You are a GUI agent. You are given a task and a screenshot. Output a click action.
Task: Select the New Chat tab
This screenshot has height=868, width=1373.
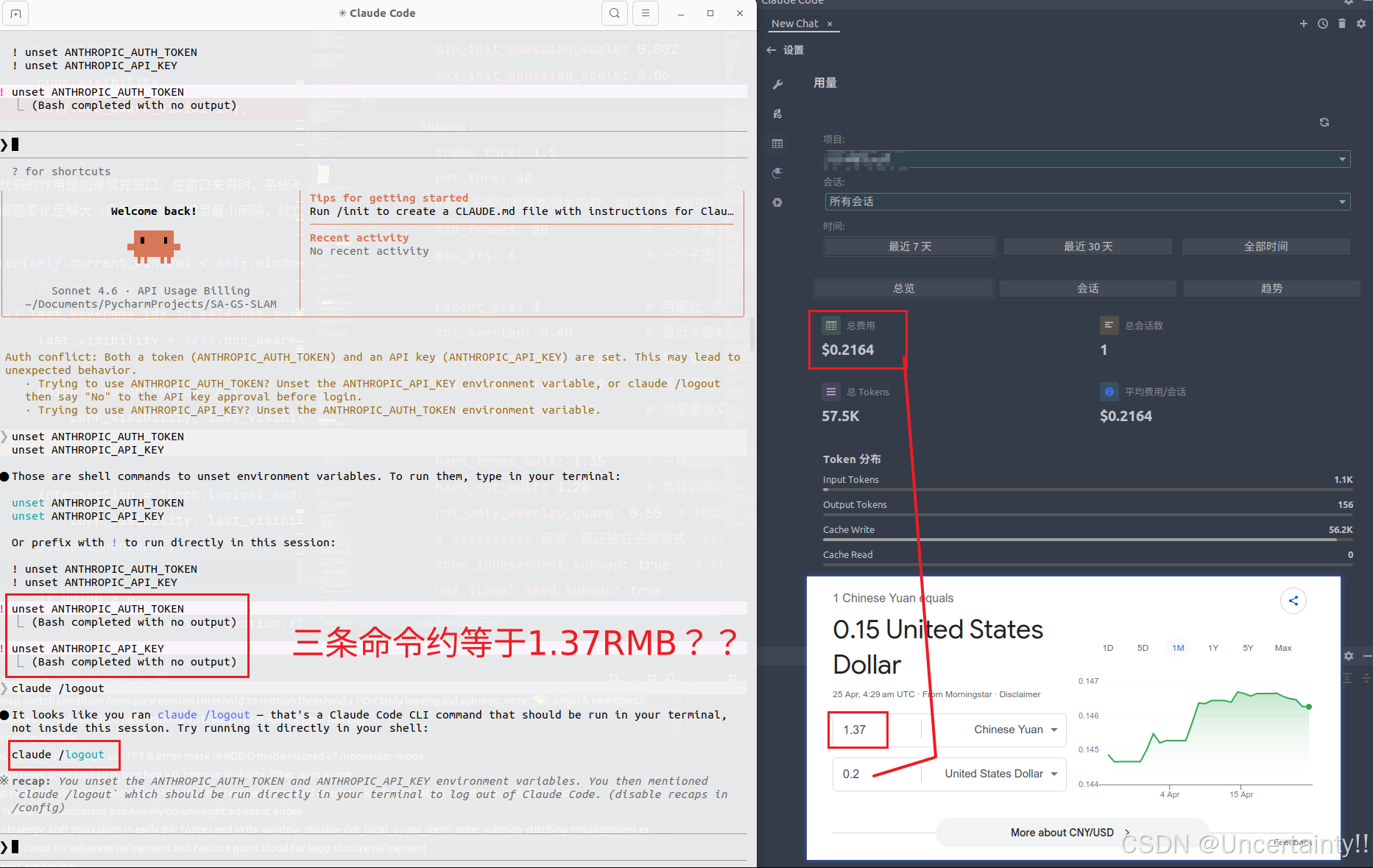coord(794,24)
